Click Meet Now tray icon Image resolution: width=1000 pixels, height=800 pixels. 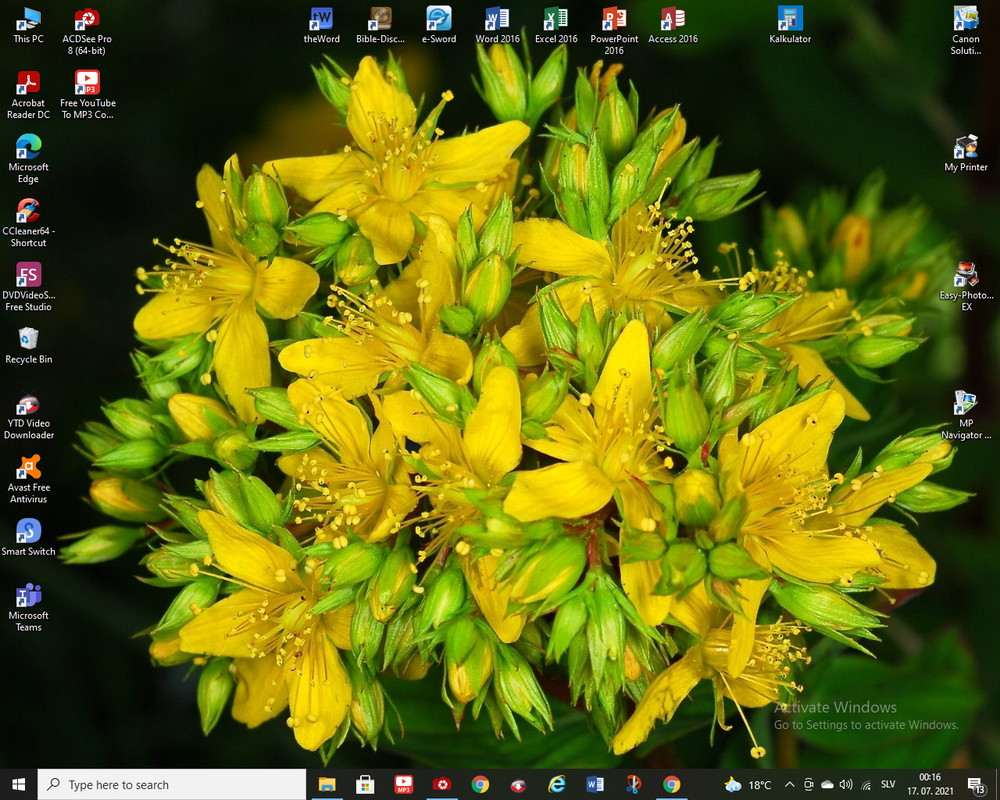[x=809, y=785]
